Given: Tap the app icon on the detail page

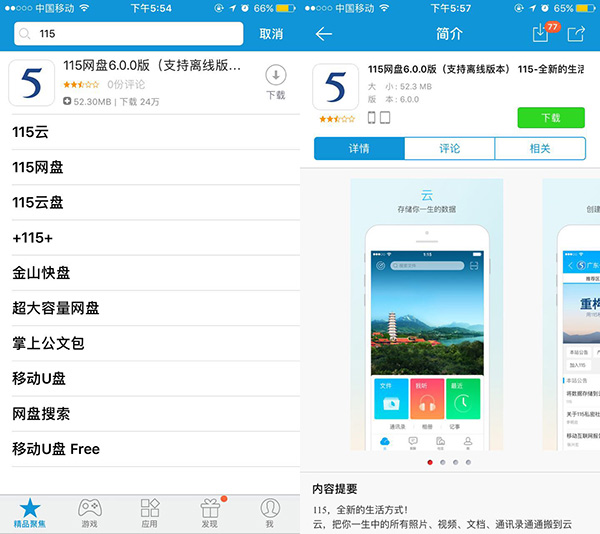Looking at the screenshot, I should (336, 87).
